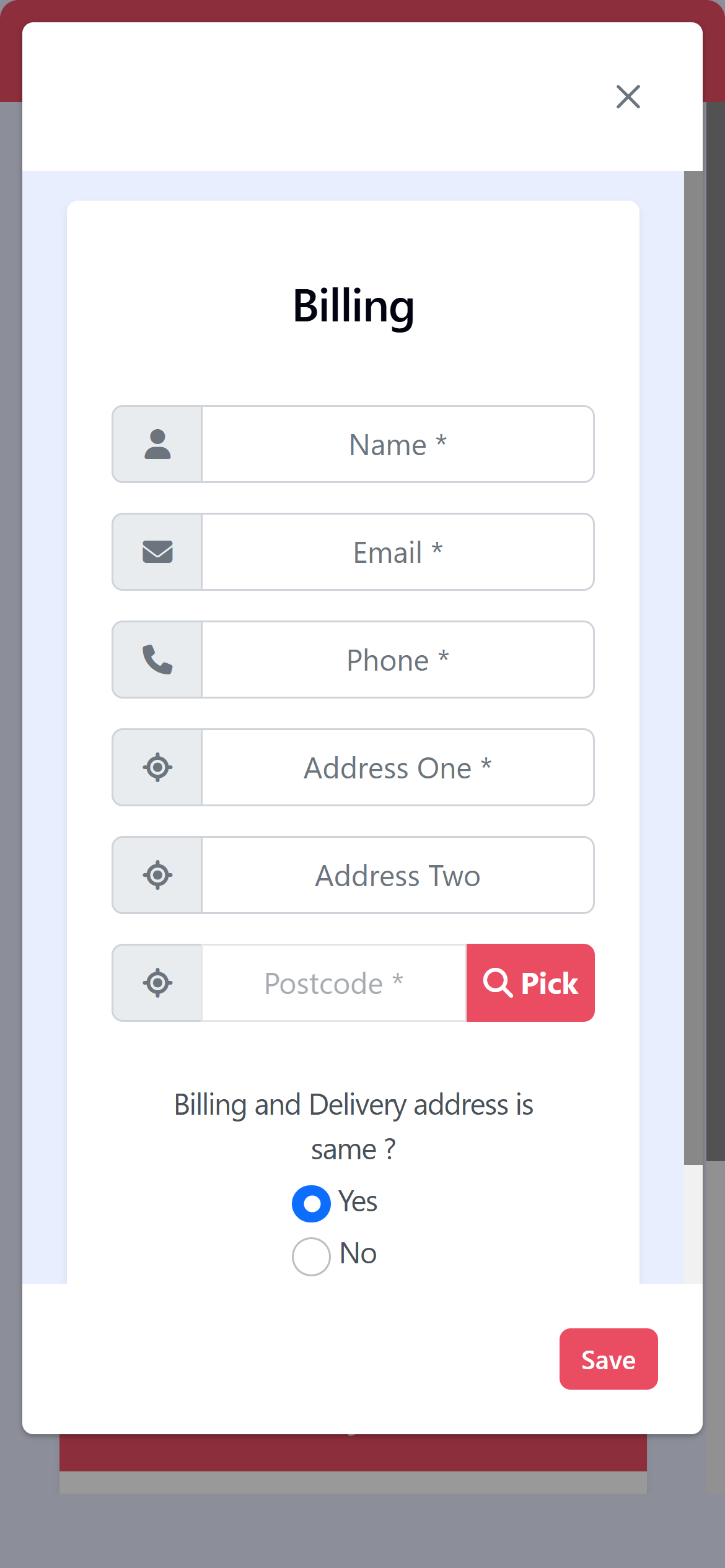
Task: Focus the Address Two input field
Action: (398, 875)
